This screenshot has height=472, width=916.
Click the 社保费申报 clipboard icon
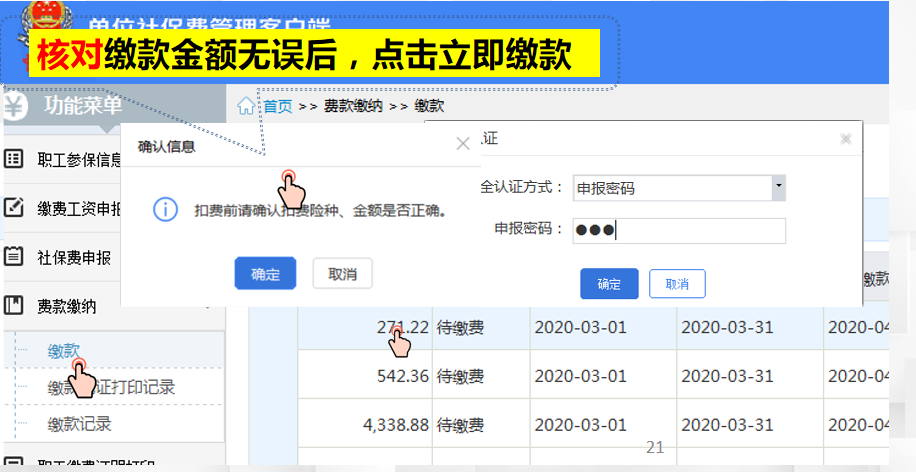pyautogui.click(x=13, y=256)
